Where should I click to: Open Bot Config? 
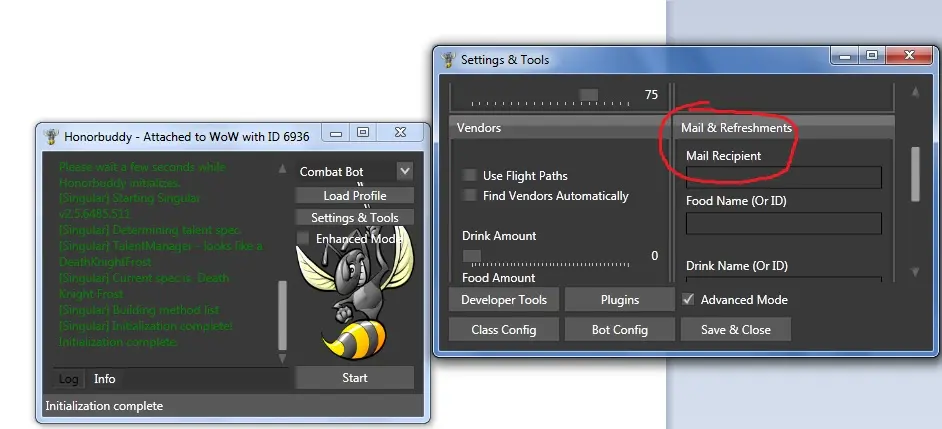pyautogui.click(x=619, y=329)
